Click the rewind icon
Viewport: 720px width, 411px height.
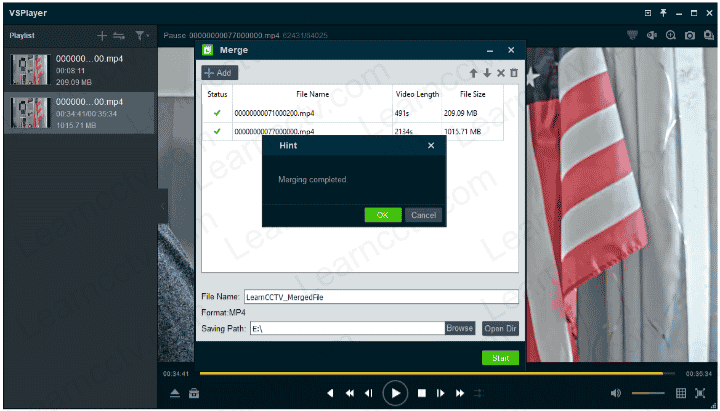point(350,394)
